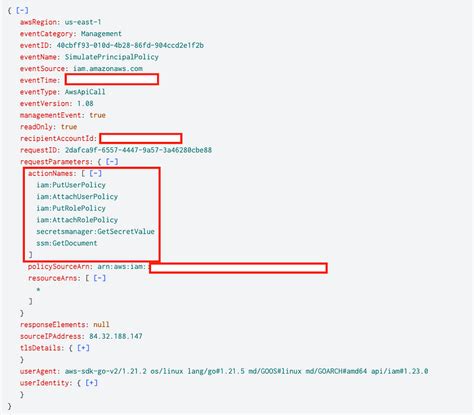474x415 pixels.
Task: Click the iam:AttachUserPolicy action entry
Action: click(77, 197)
